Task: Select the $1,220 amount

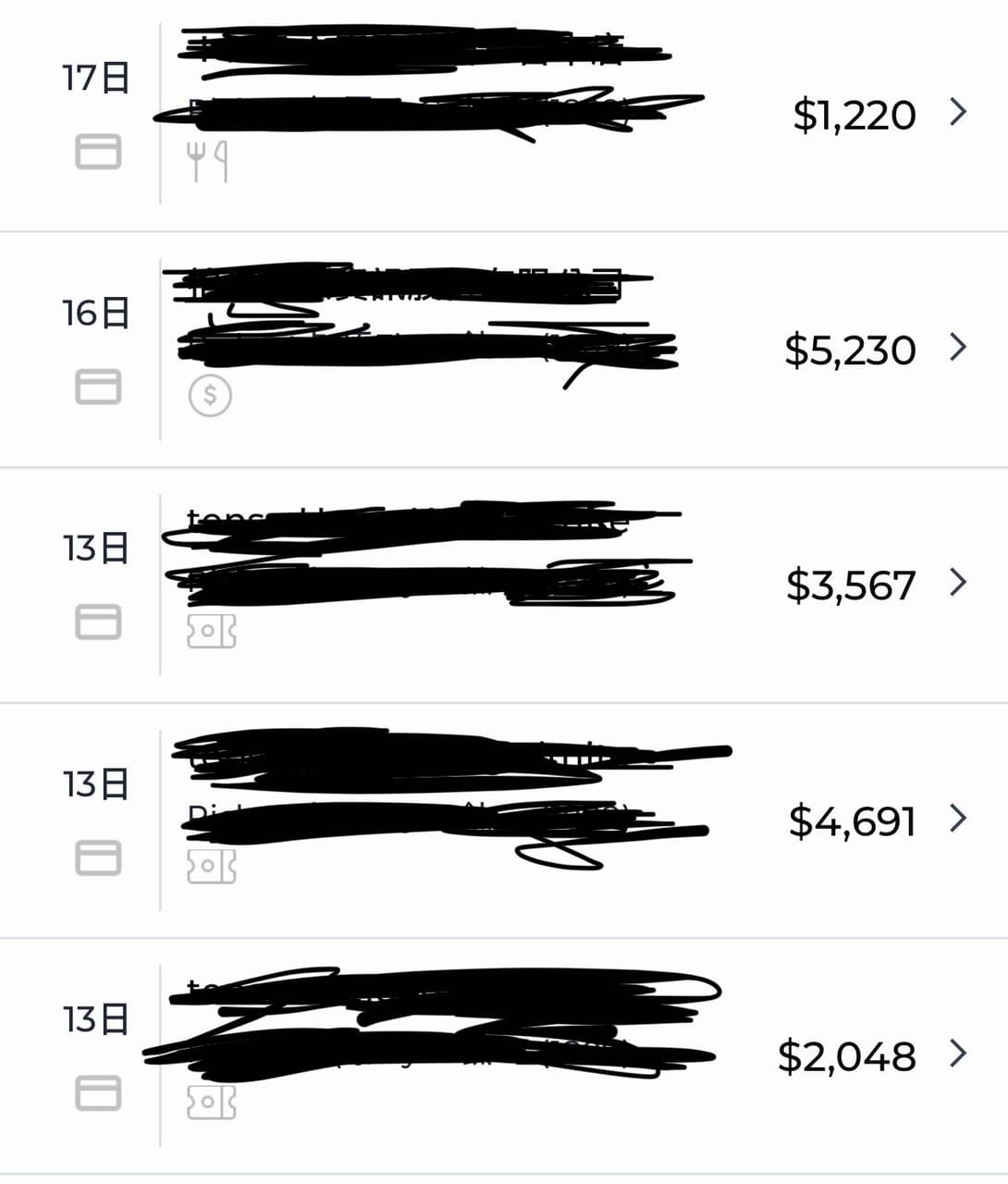Action: click(854, 115)
